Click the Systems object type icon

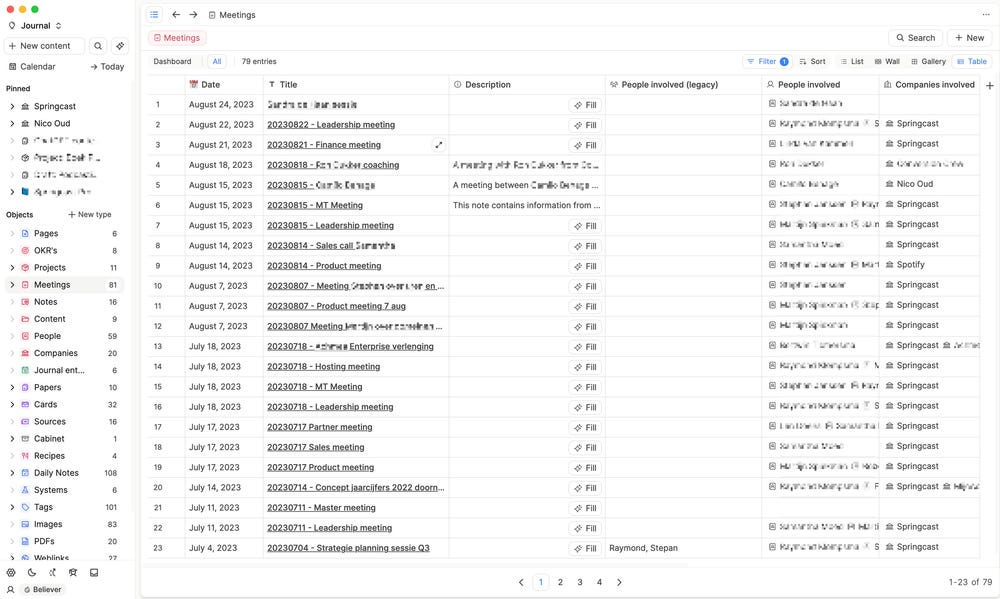pyautogui.click(x=26, y=490)
